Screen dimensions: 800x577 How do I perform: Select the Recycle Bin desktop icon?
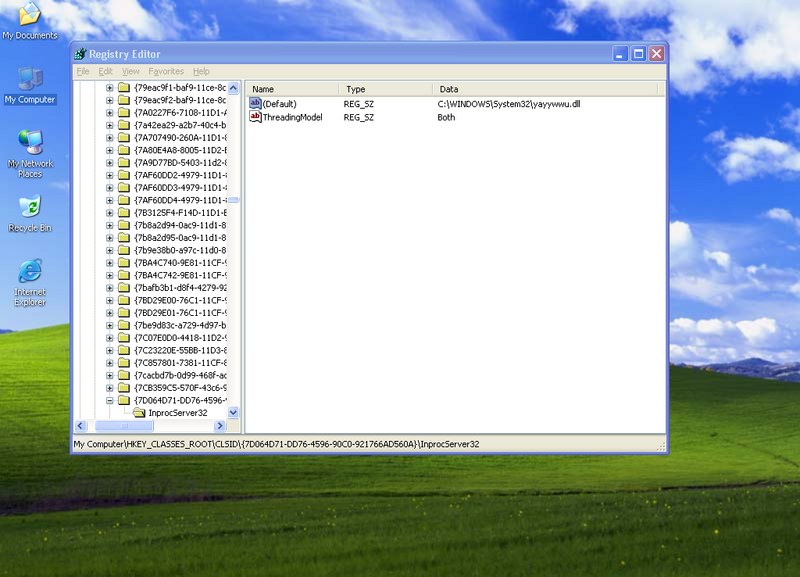click(30, 214)
